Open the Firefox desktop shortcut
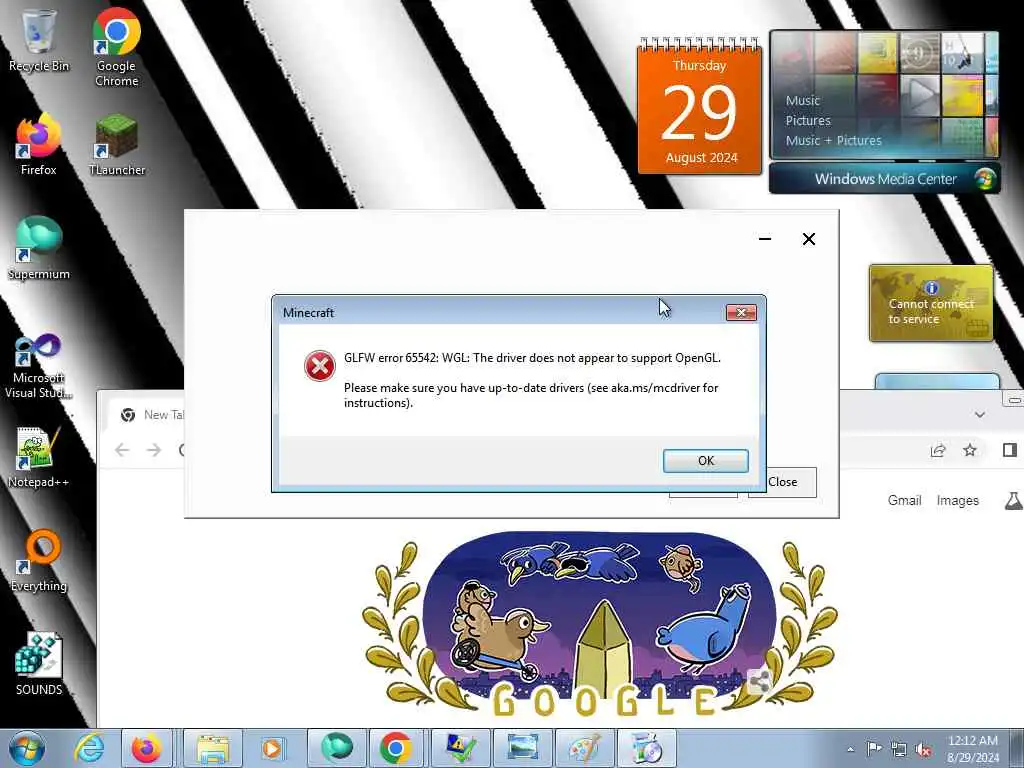Image resolution: width=1024 pixels, height=768 pixels. pyautogui.click(x=39, y=145)
